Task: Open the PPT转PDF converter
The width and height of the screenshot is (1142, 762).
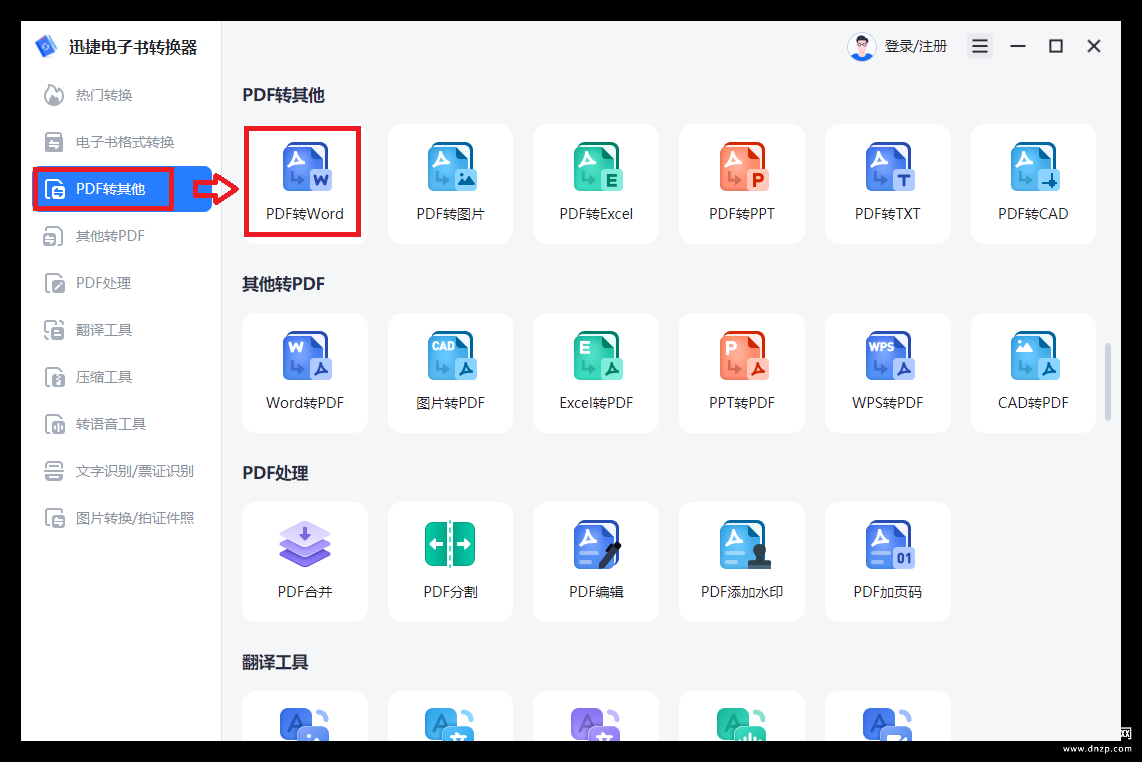Action: tap(741, 373)
